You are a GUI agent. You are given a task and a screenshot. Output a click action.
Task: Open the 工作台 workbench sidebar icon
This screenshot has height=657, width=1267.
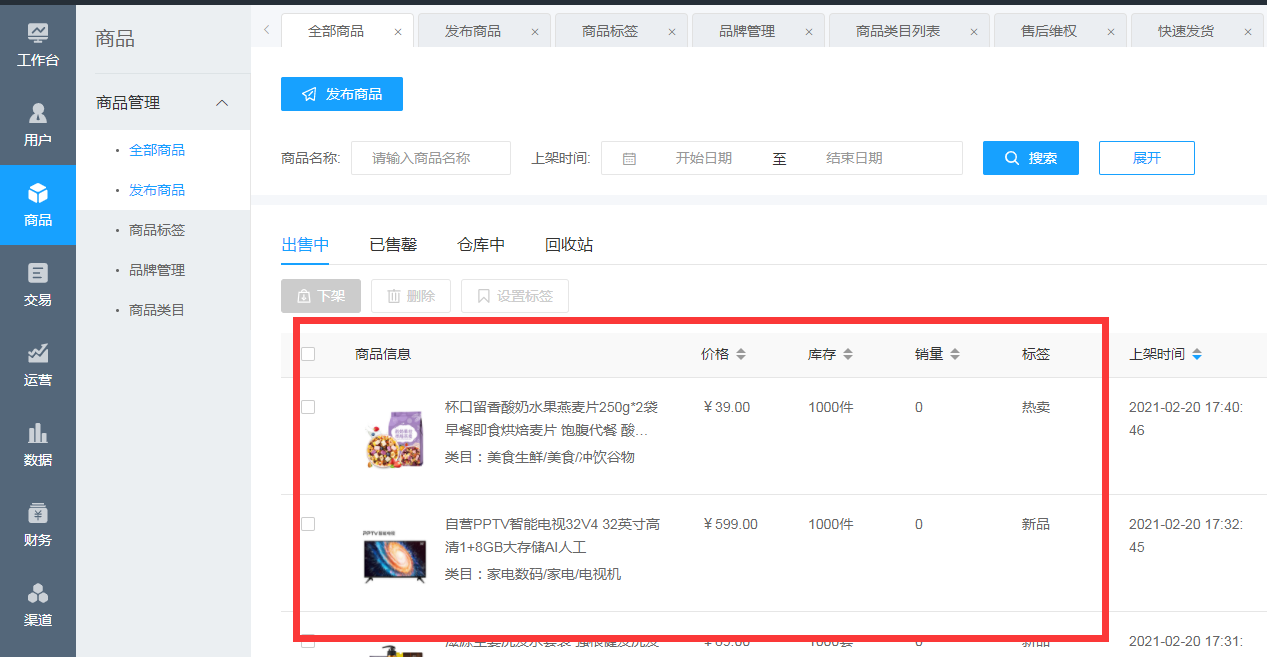(x=38, y=34)
